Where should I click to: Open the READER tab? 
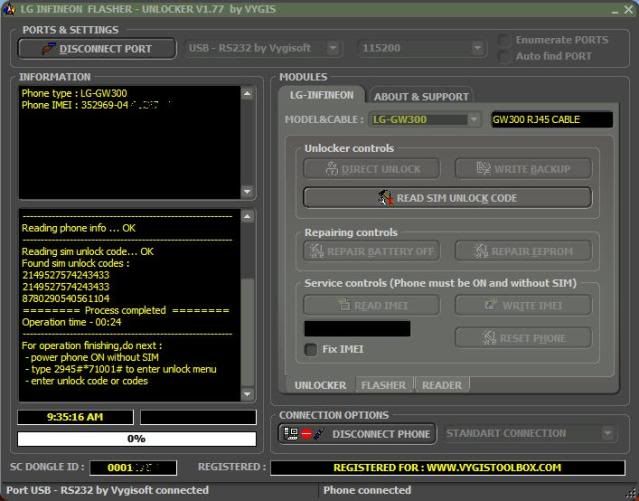[442, 385]
